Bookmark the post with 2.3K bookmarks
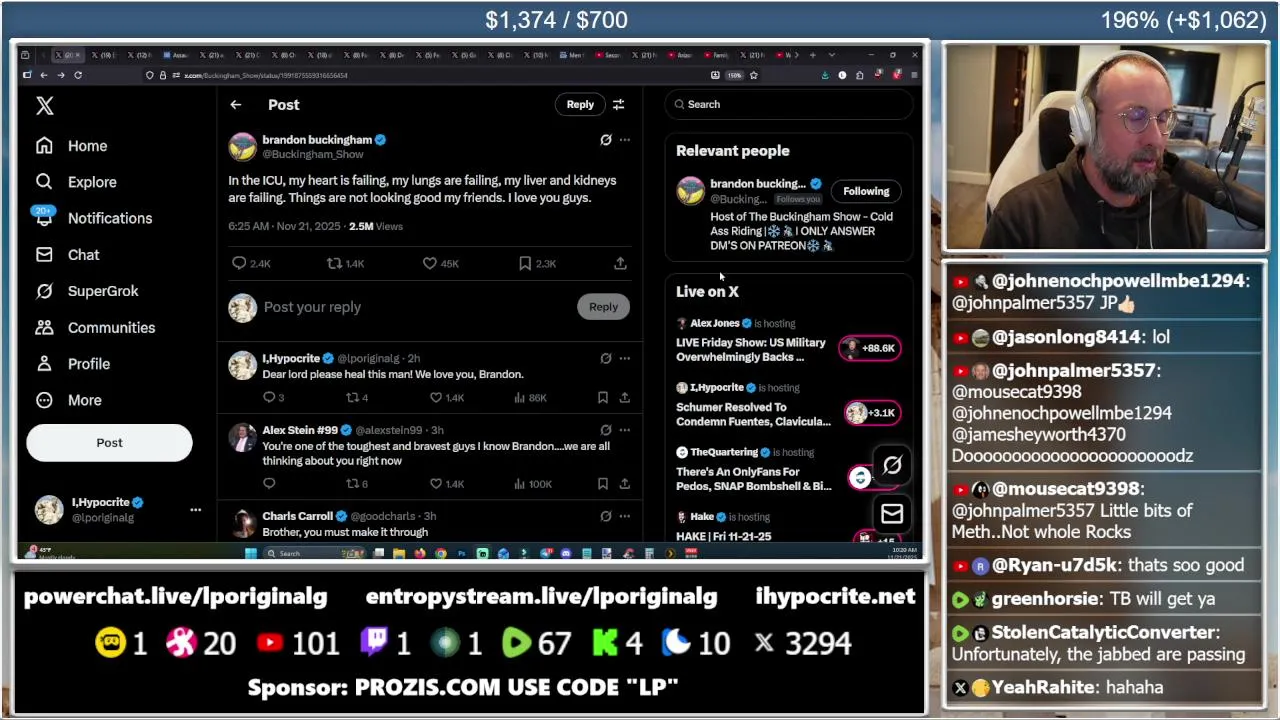 tap(525, 263)
